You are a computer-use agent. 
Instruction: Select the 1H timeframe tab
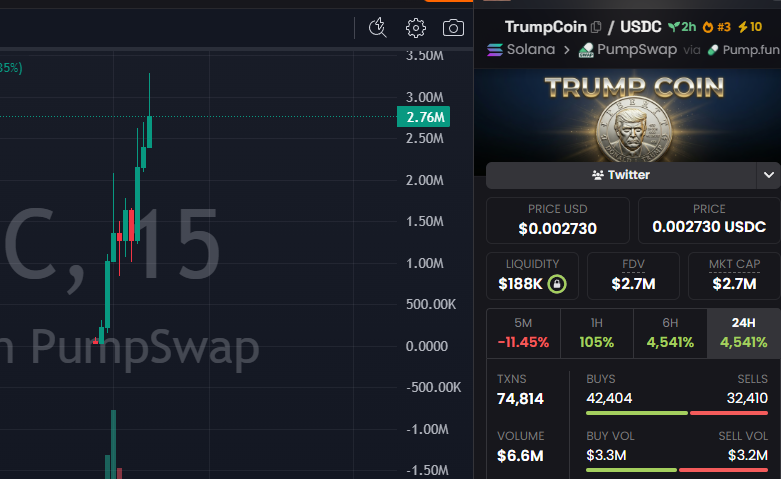[597, 334]
